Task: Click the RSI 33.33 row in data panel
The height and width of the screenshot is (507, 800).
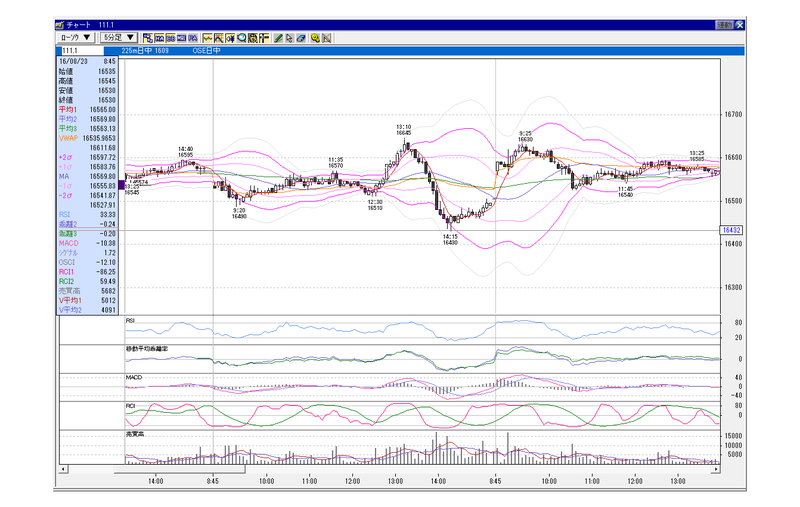Action: (87, 215)
